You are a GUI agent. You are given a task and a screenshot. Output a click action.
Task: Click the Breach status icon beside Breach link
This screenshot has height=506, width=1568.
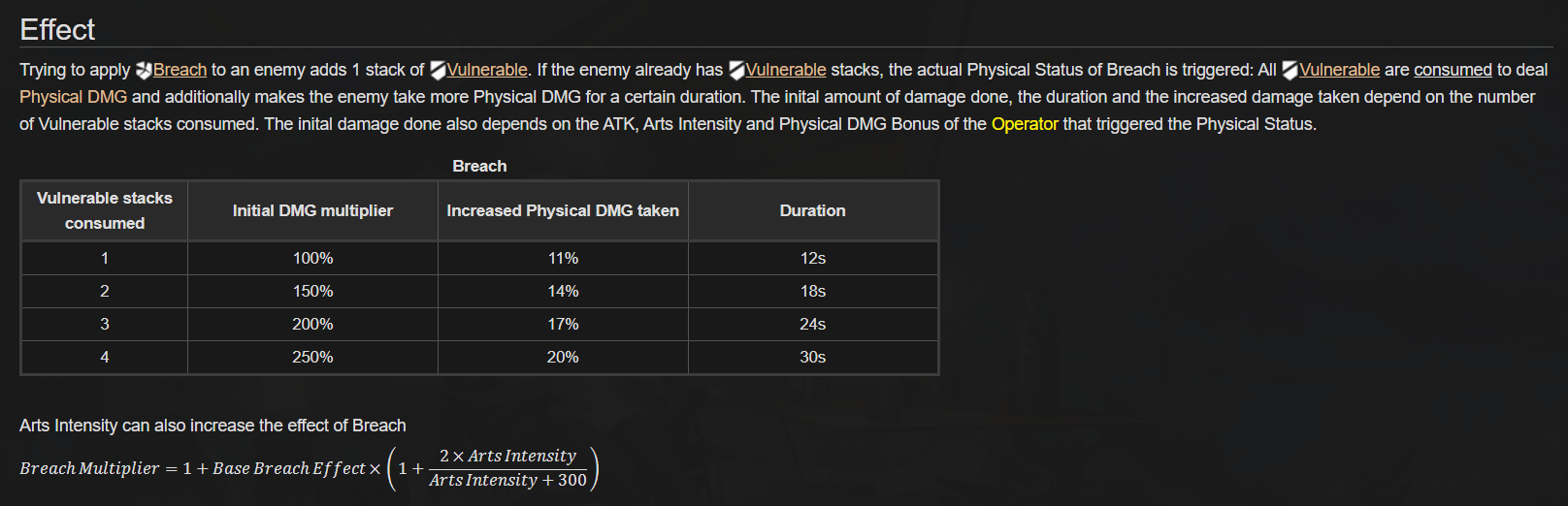pyautogui.click(x=144, y=70)
